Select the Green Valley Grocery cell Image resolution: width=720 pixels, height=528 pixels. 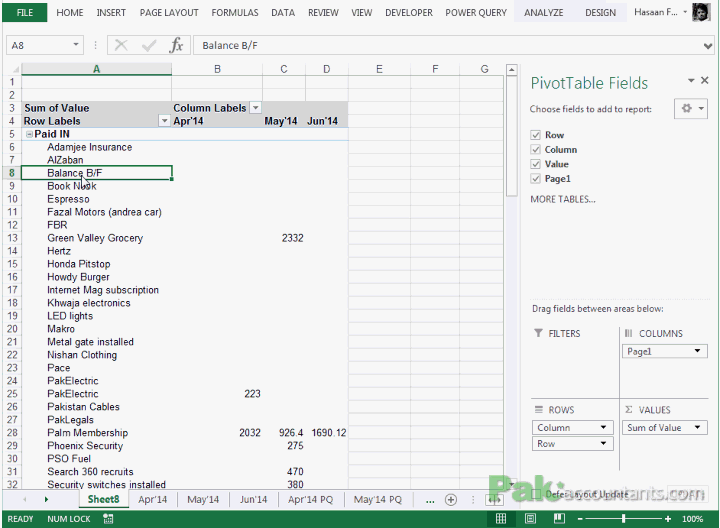coord(96,238)
